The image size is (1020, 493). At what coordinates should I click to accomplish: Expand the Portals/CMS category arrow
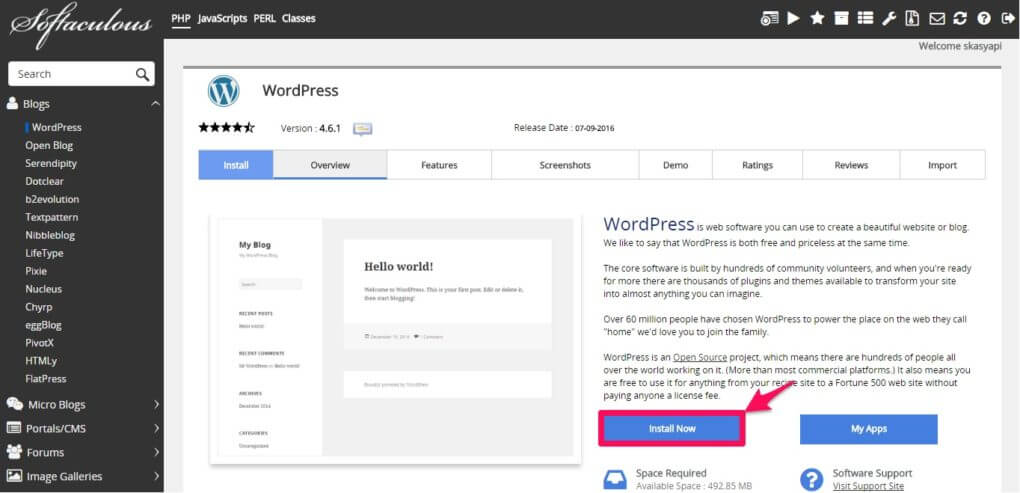[156, 428]
